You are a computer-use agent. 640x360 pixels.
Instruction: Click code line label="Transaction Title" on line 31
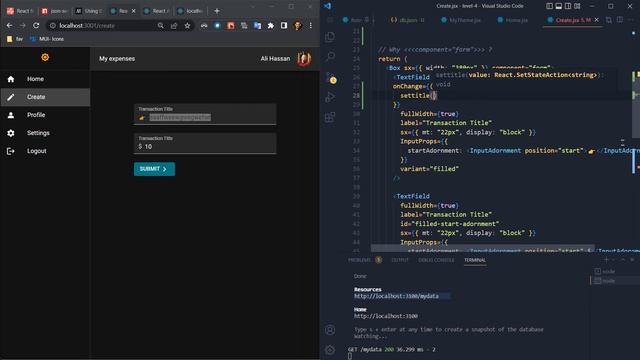point(446,123)
